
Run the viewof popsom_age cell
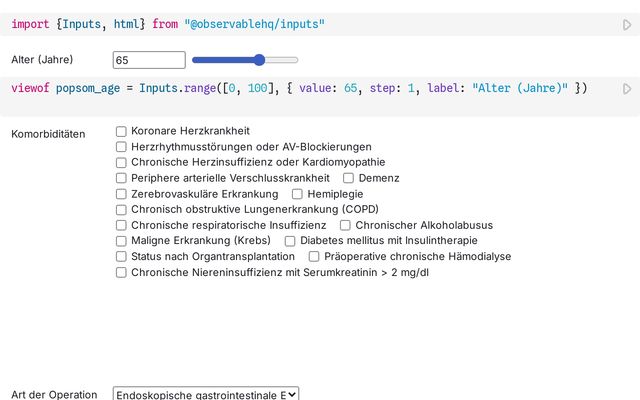627,89
